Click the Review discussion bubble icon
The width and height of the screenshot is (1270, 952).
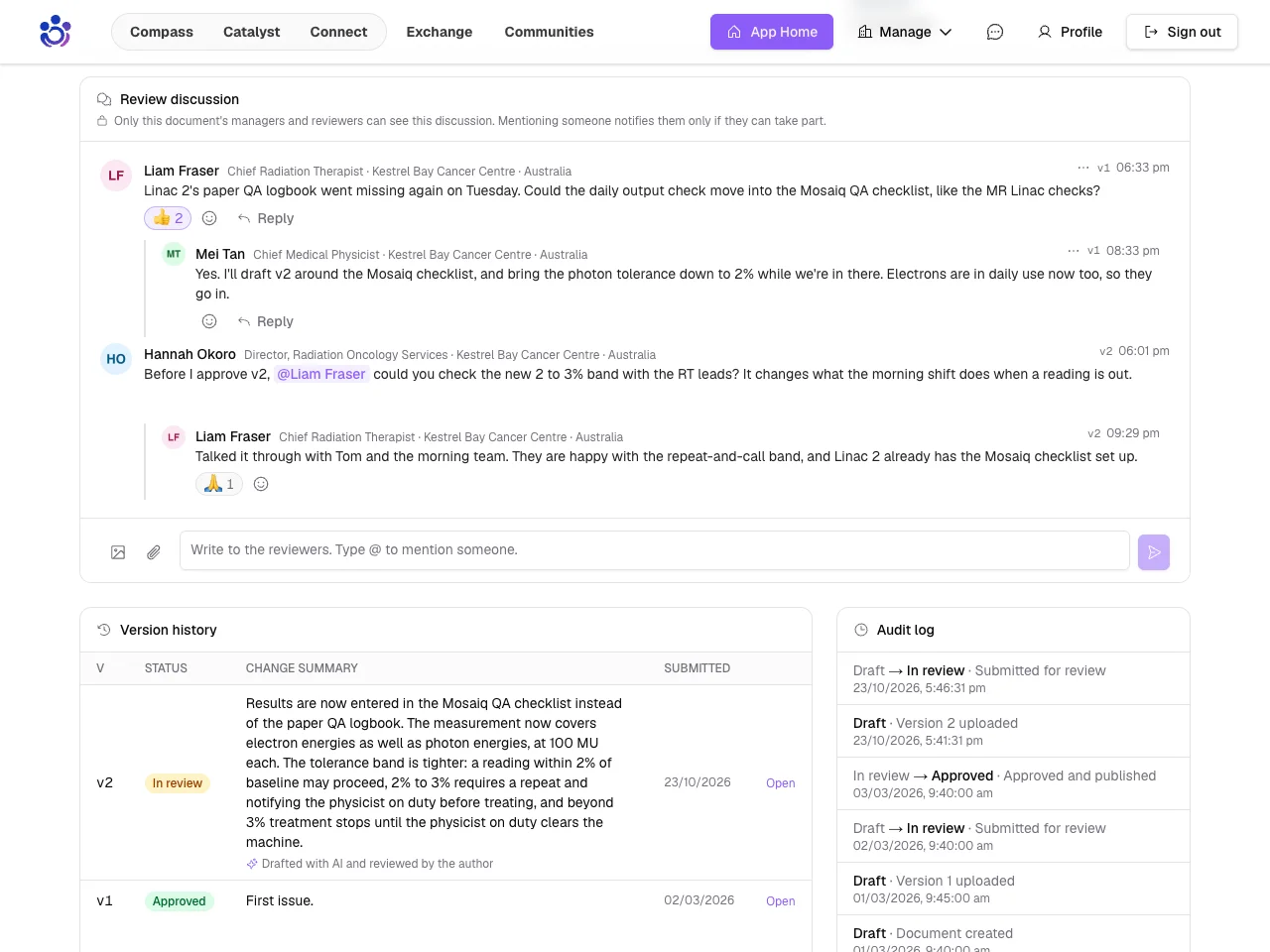pyautogui.click(x=103, y=99)
